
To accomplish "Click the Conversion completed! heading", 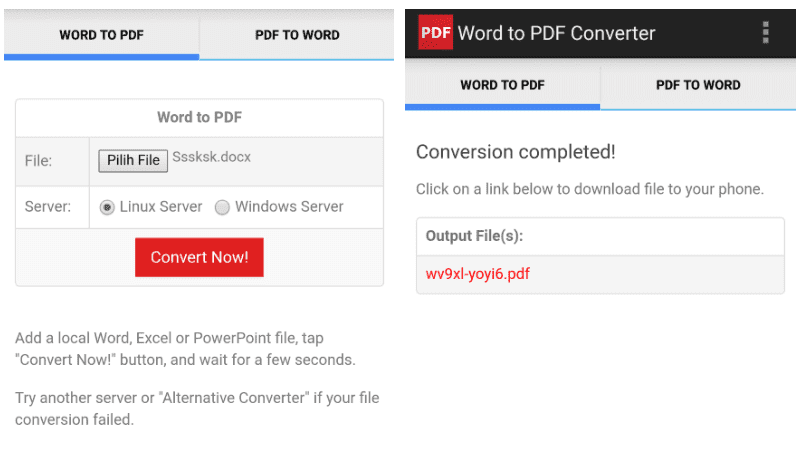I will 516,152.
